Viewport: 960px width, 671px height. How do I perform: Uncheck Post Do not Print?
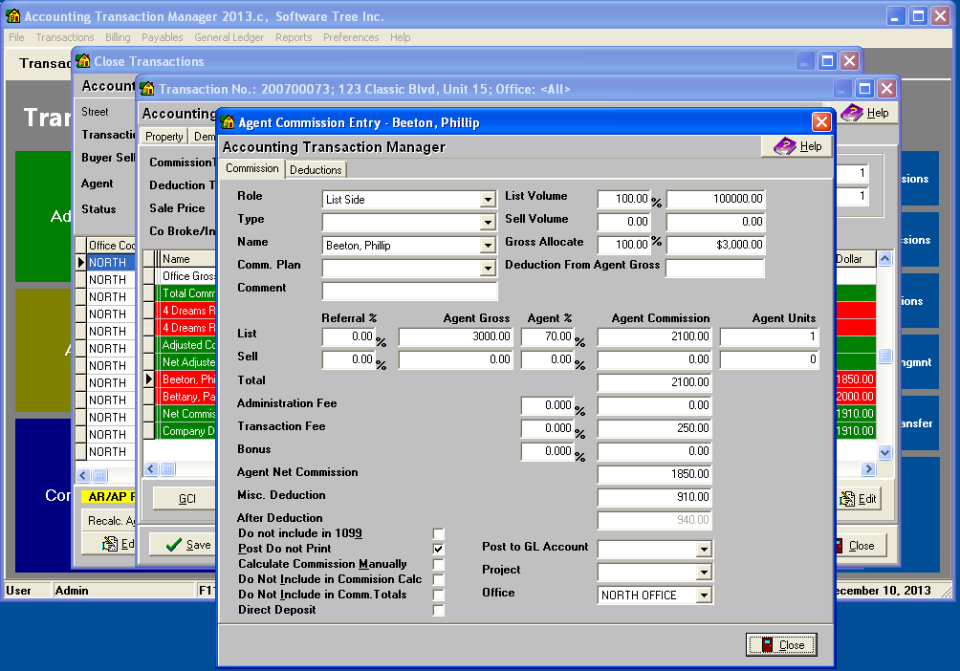click(438, 548)
